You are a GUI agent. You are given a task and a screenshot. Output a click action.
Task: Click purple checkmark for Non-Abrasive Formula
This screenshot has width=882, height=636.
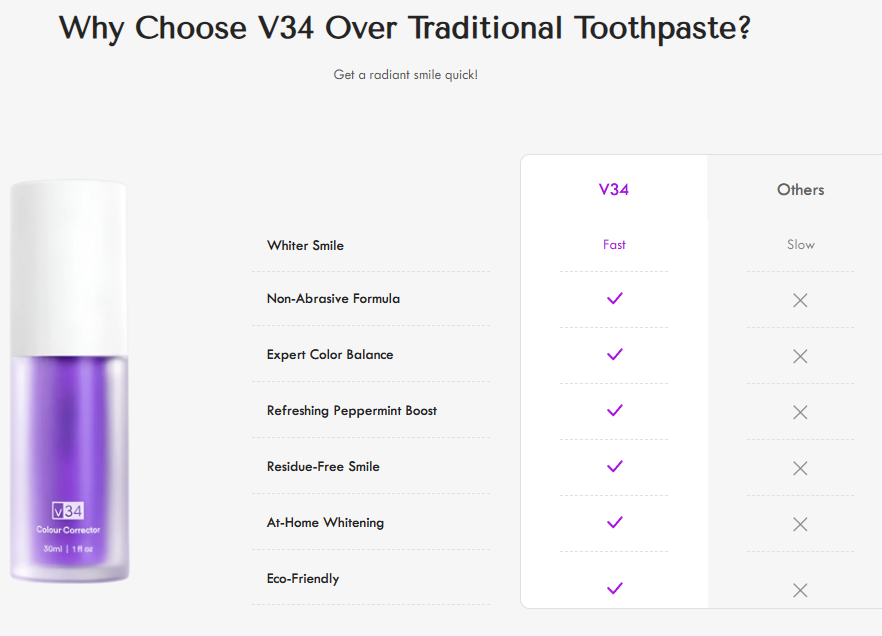pos(614,298)
